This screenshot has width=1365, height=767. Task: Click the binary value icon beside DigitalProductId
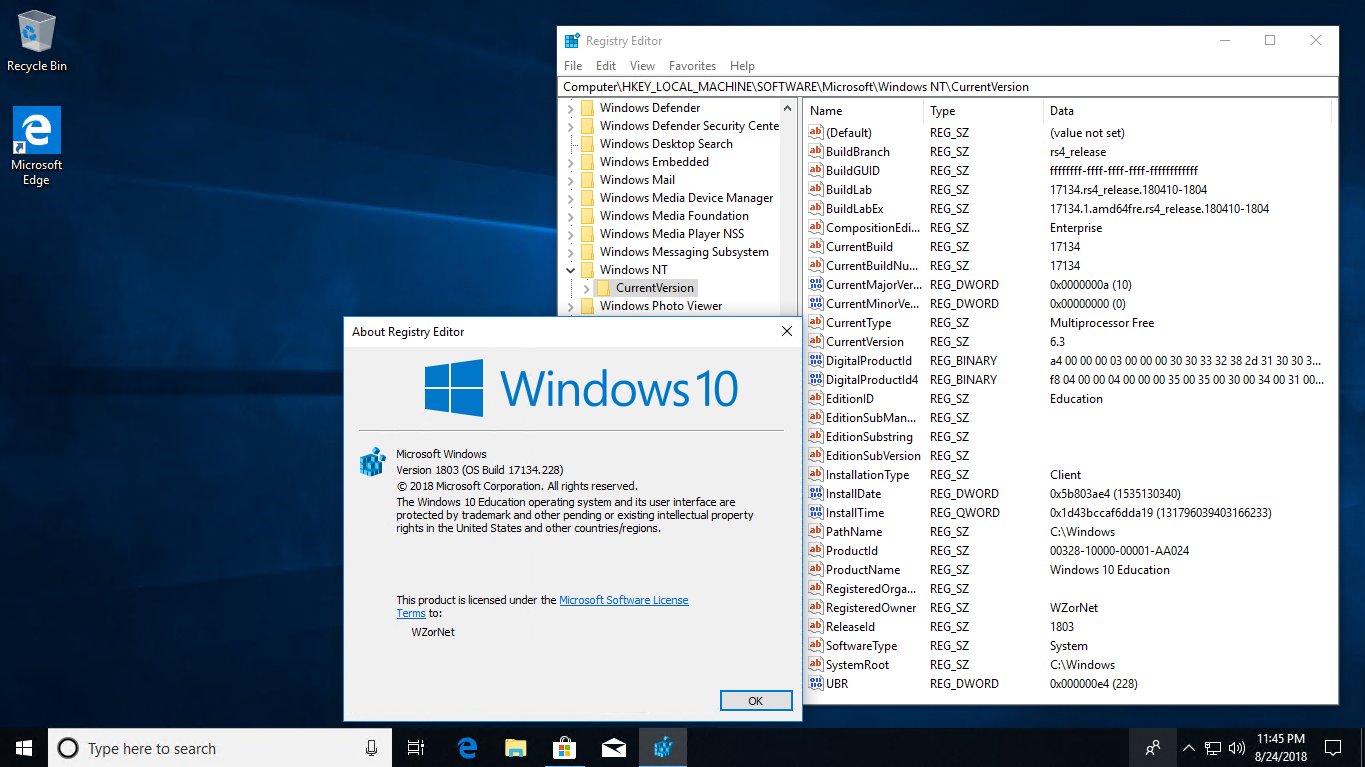[x=816, y=360]
